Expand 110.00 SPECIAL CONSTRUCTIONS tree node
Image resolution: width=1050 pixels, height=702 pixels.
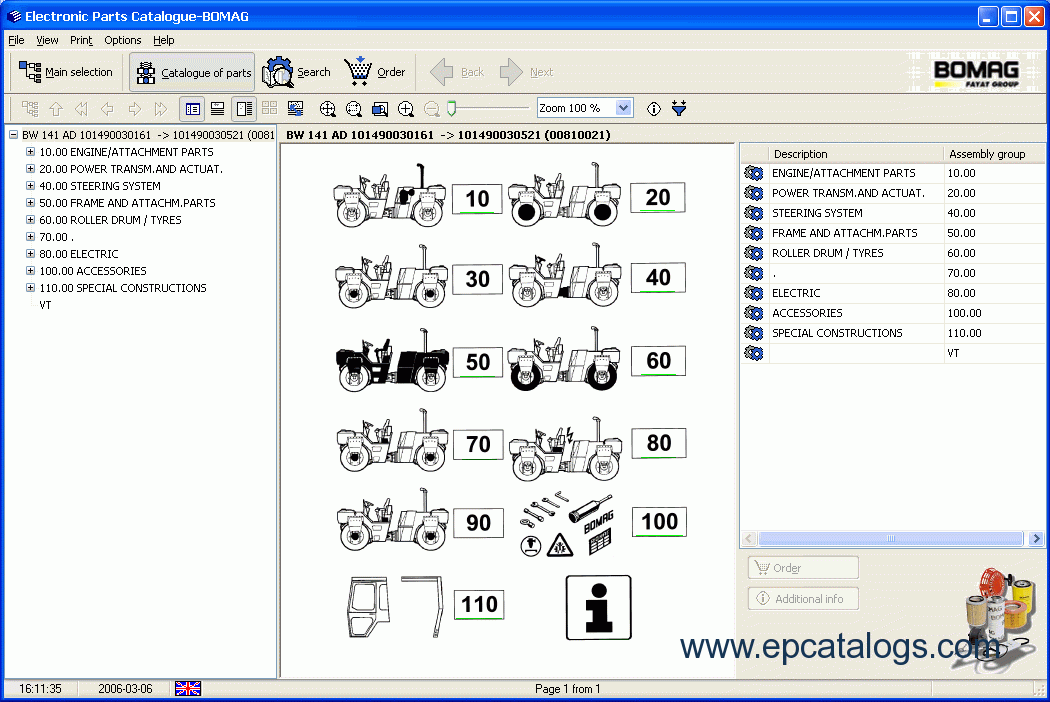pyautogui.click(x=30, y=287)
